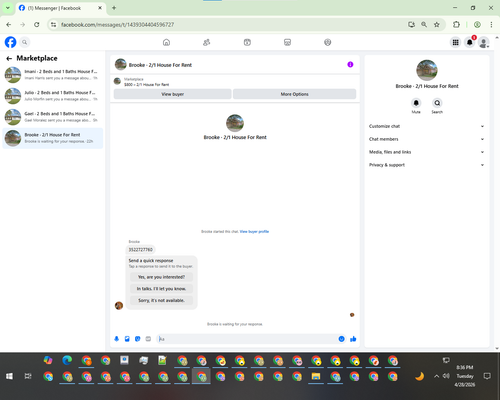
Task: Open Julio - 2 Beds and 1 Baths conversation
Action: (x=53, y=96)
